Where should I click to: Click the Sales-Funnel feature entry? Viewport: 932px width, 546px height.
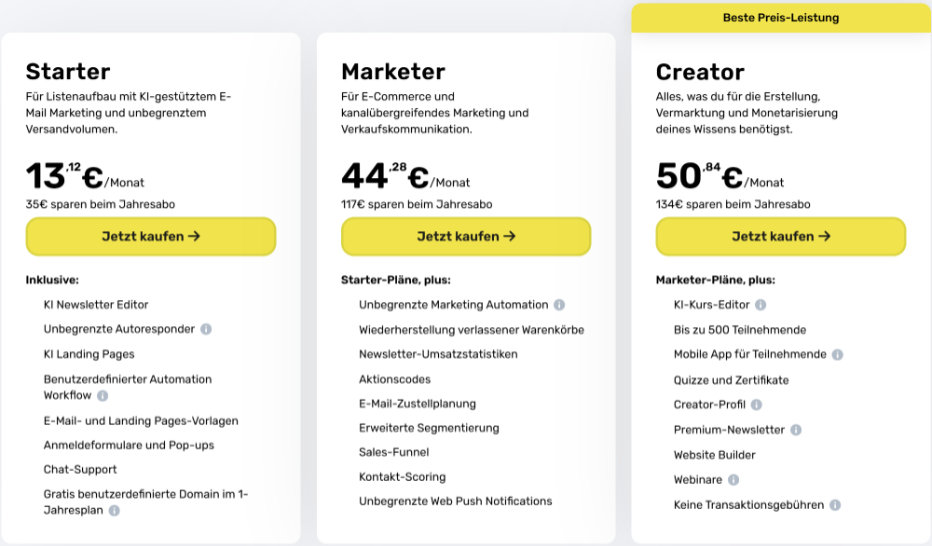click(x=394, y=452)
